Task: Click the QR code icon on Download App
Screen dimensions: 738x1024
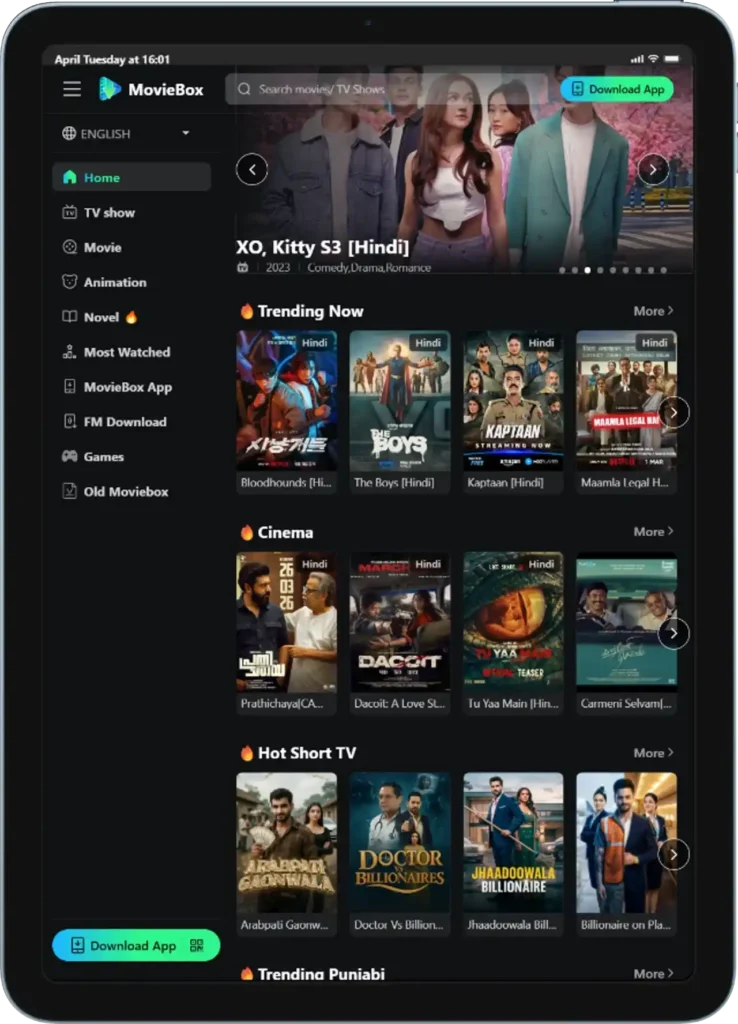Action: [197, 946]
